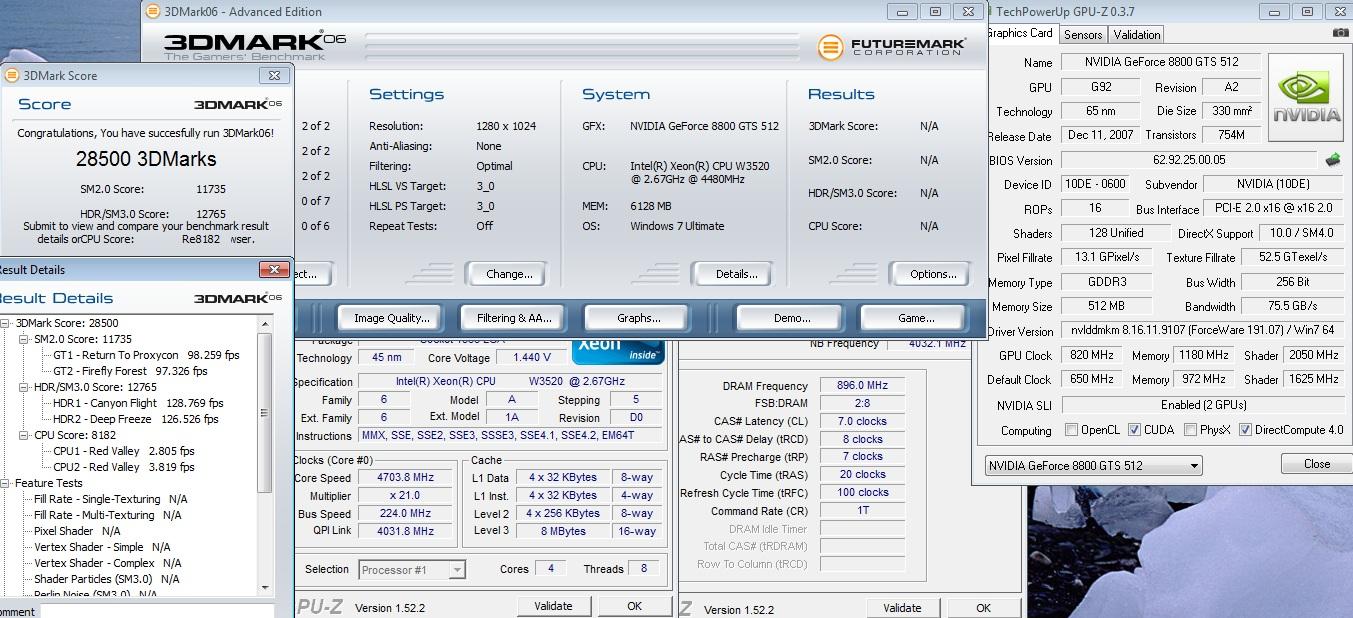The image size is (1353, 618).
Task: Click the DRAM Frequency 896.0 MHz value
Action: coord(861,385)
